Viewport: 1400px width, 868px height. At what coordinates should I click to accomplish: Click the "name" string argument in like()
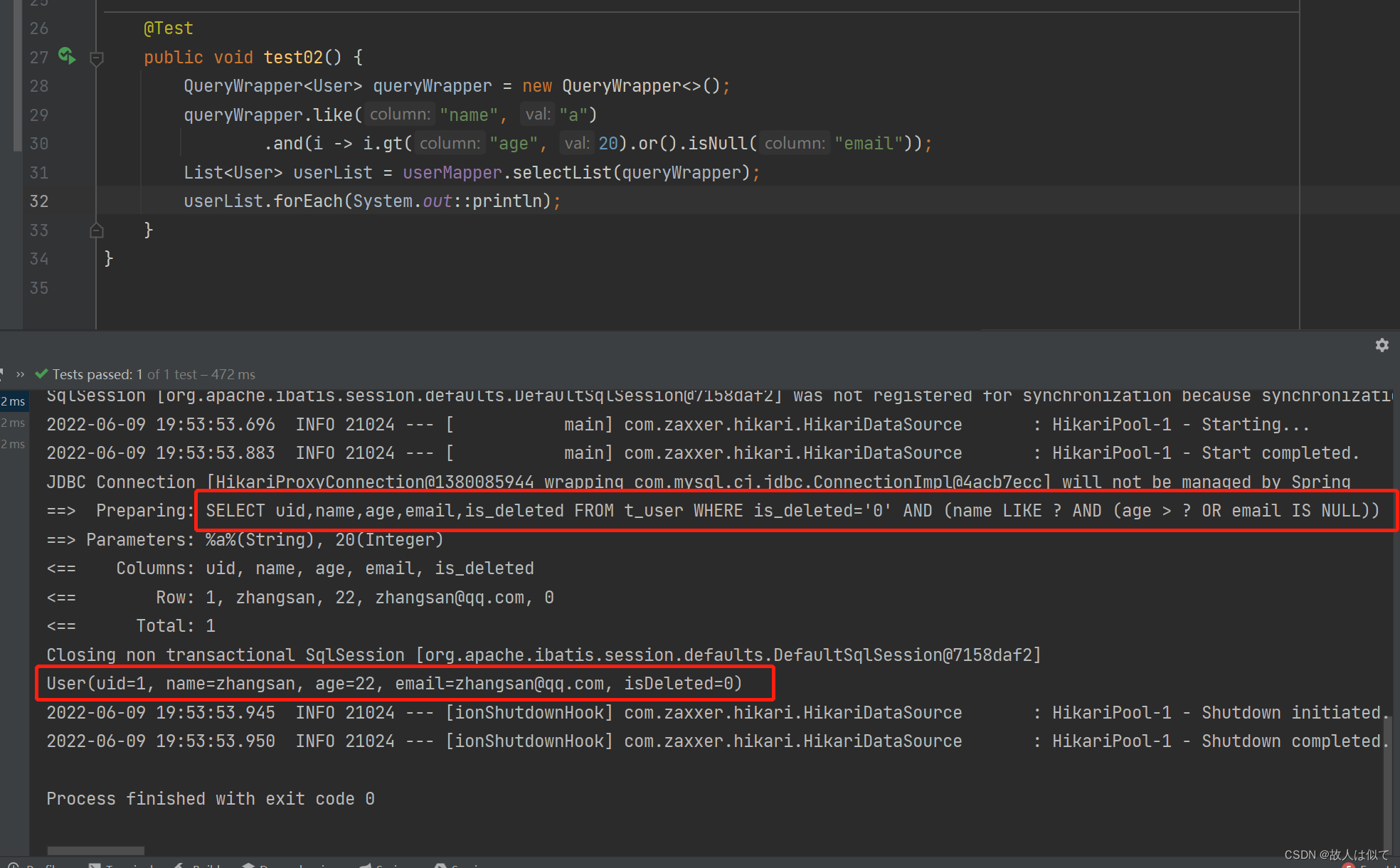(469, 115)
